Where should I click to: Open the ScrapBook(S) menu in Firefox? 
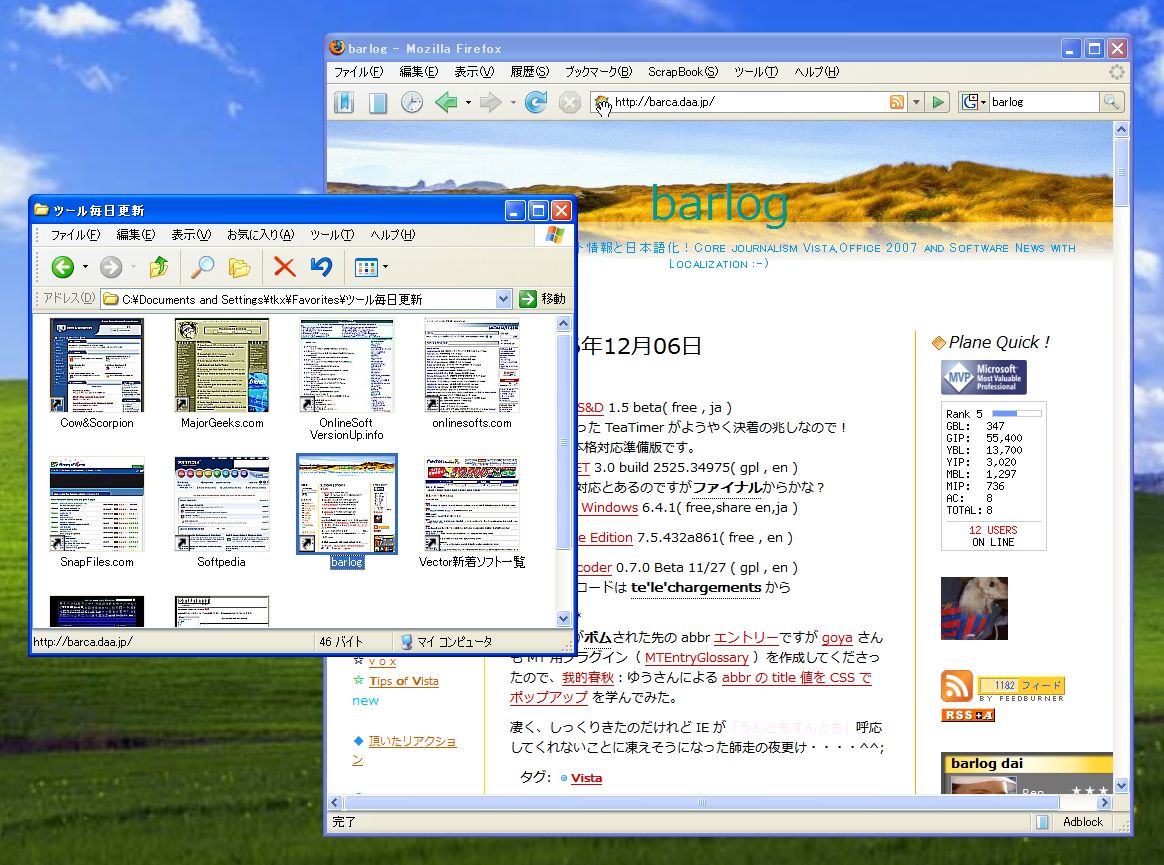[683, 72]
